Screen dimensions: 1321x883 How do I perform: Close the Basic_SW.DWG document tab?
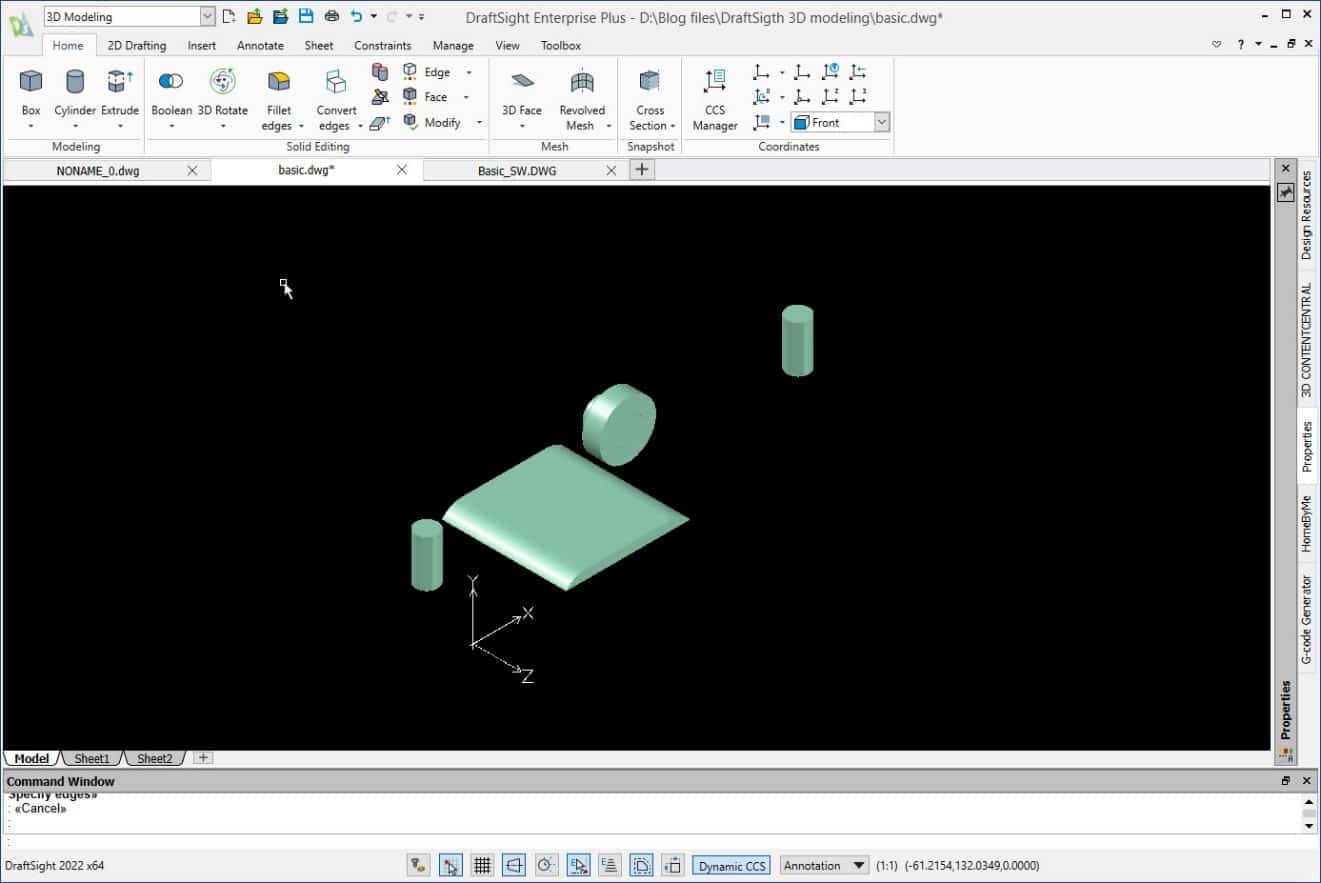(611, 170)
